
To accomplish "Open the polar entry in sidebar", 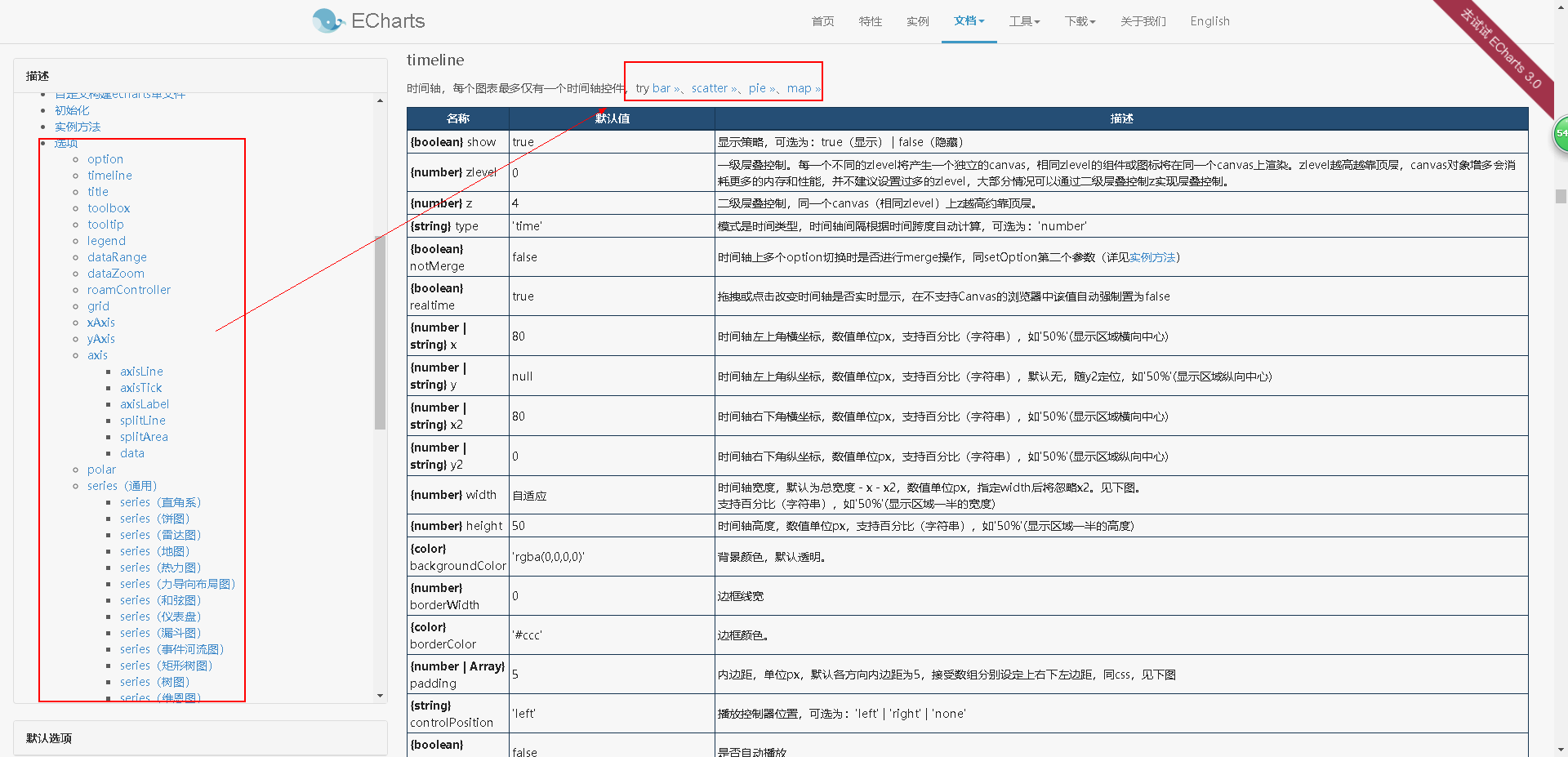I will point(101,470).
